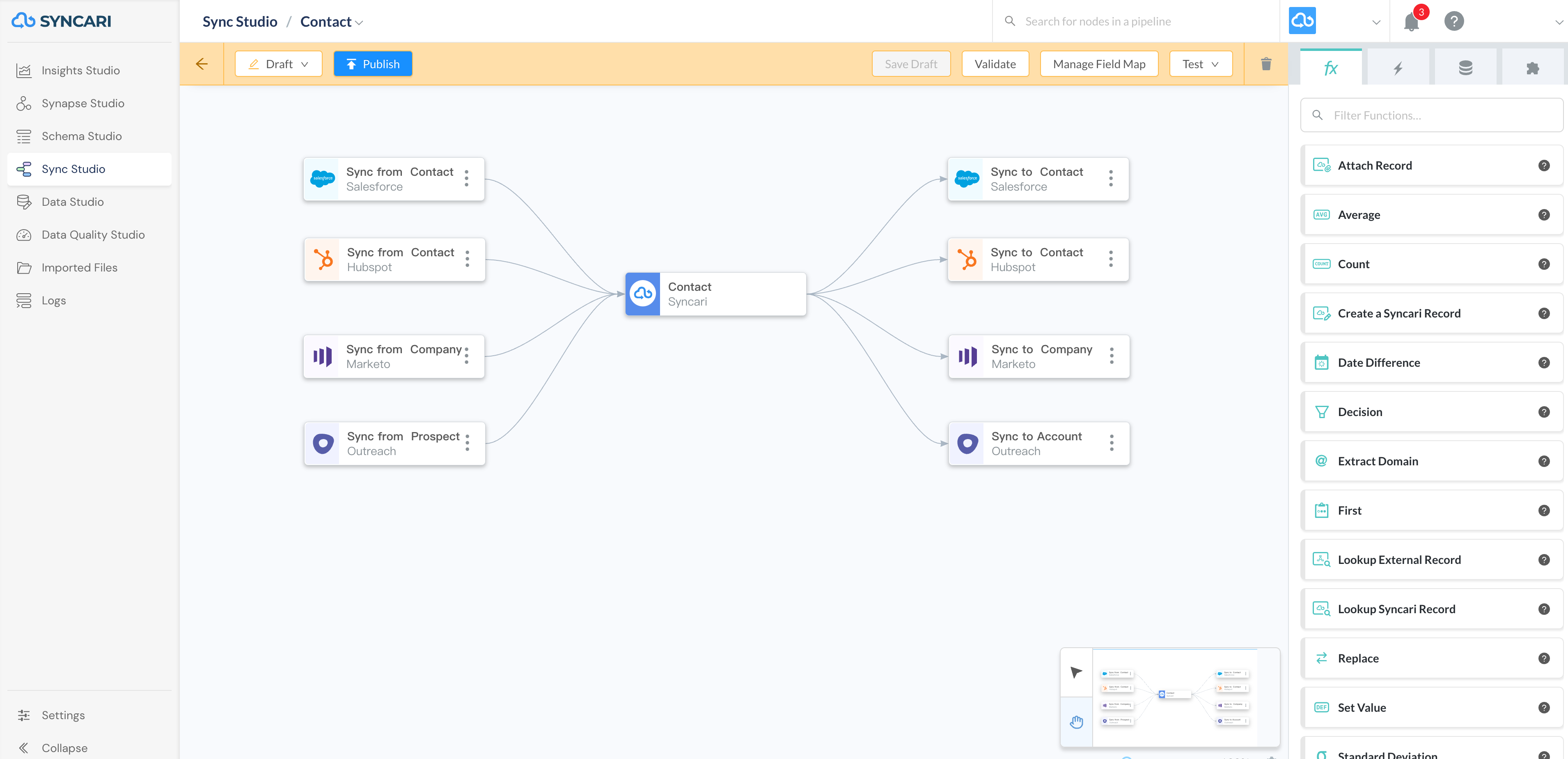
Task: Click the Lookup External Record icon
Action: tap(1321, 560)
